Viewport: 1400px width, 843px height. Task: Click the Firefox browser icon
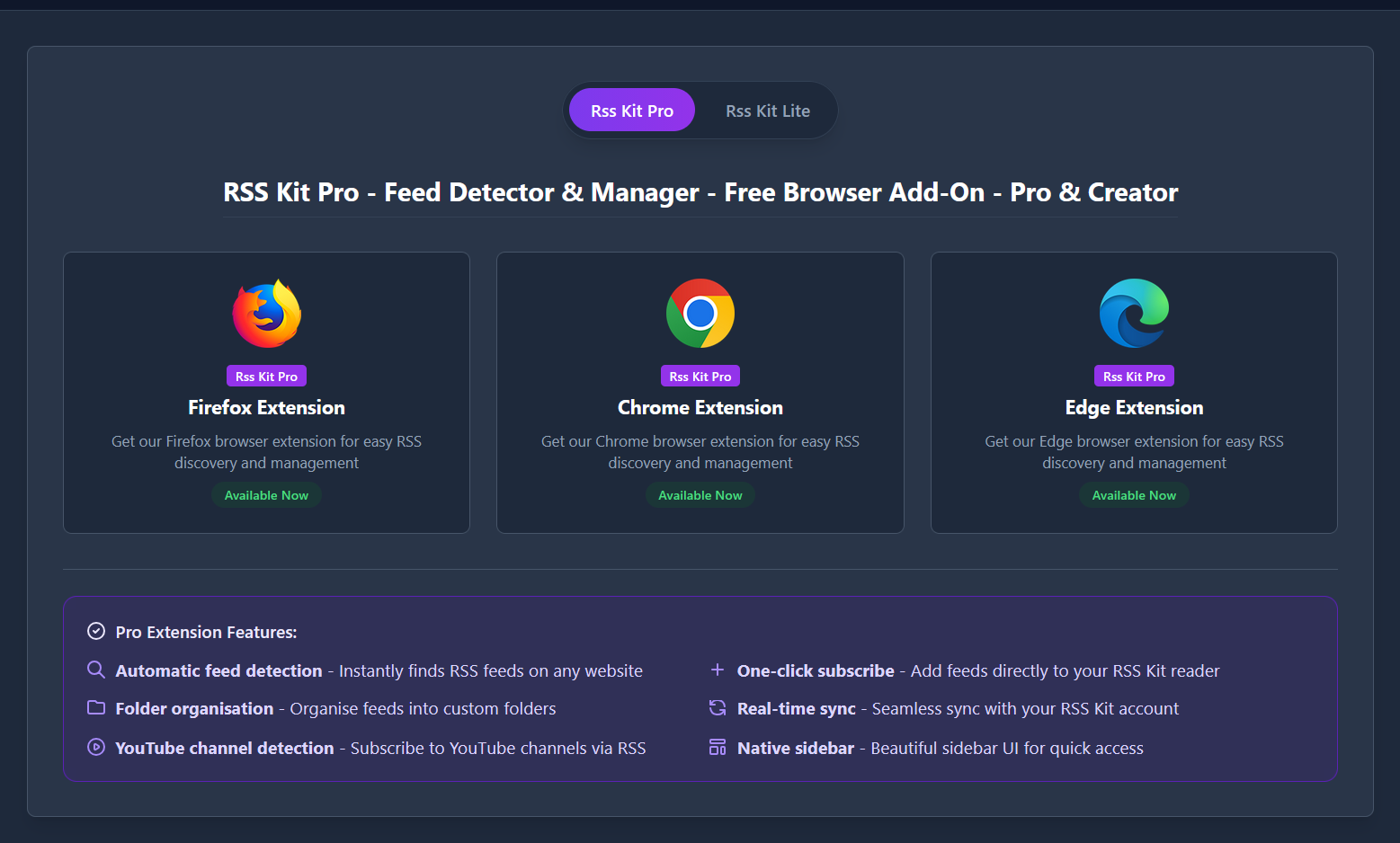click(x=266, y=313)
